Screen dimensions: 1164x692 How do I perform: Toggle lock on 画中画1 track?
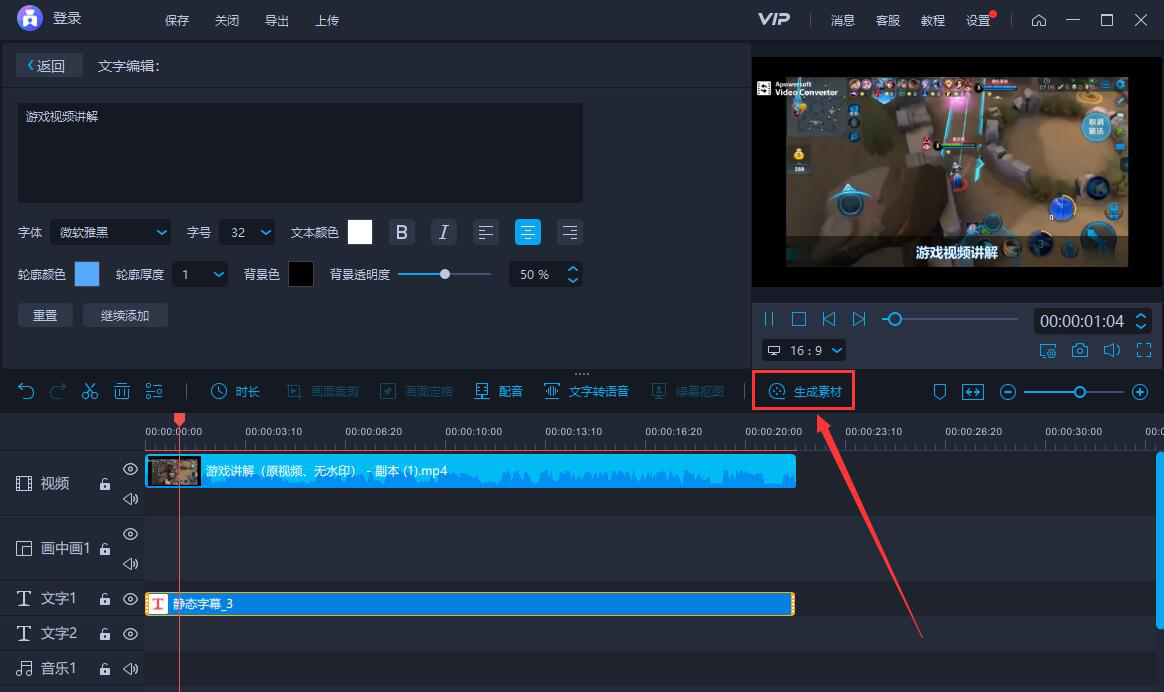tap(105, 549)
